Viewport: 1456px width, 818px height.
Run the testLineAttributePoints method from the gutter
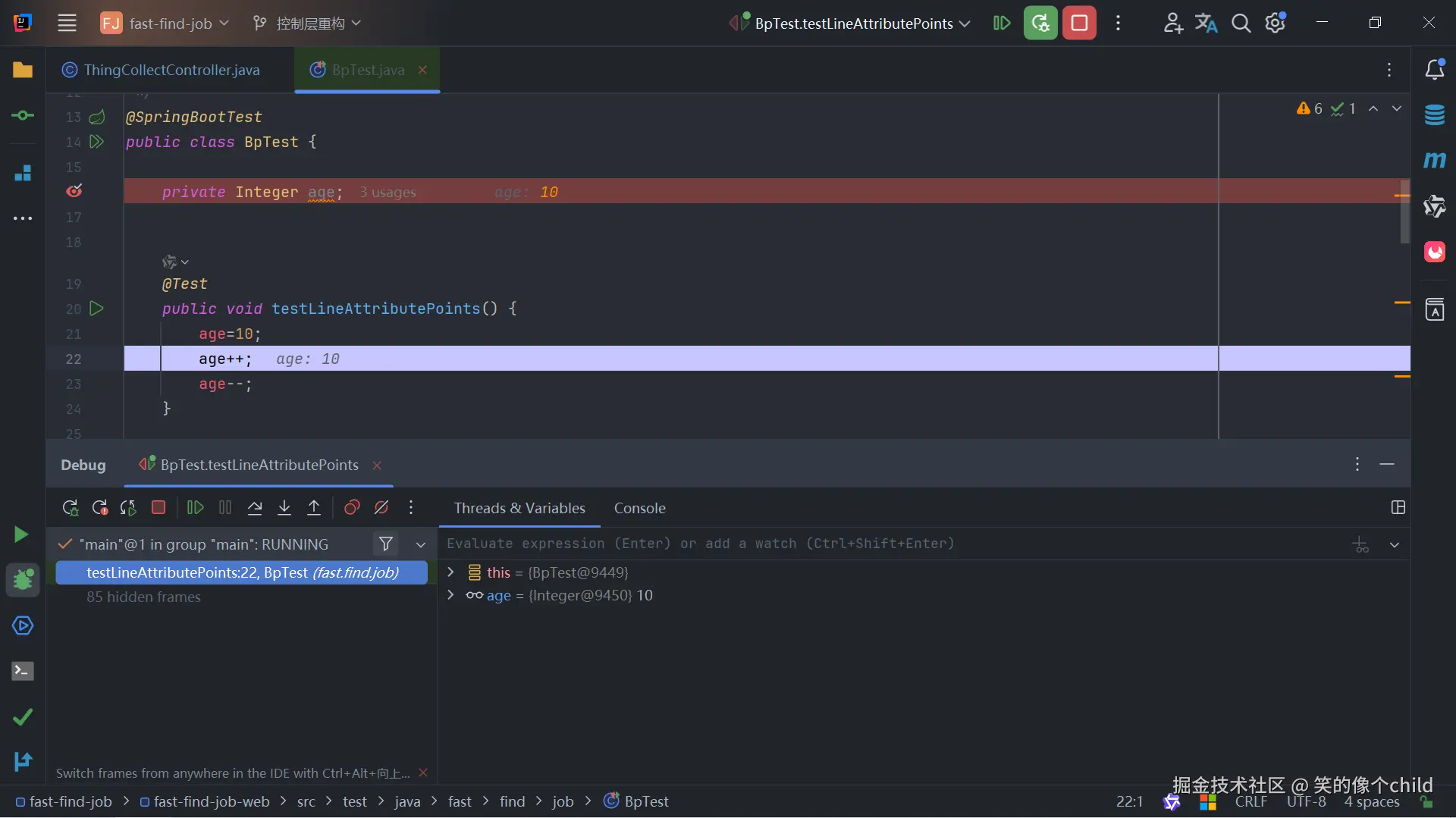pyautogui.click(x=96, y=309)
